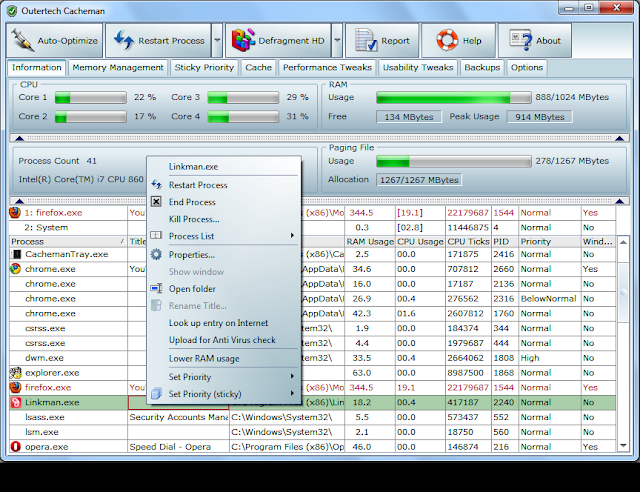Expand the Set Priority submenu arrow
640x492 pixels.
click(x=292, y=376)
